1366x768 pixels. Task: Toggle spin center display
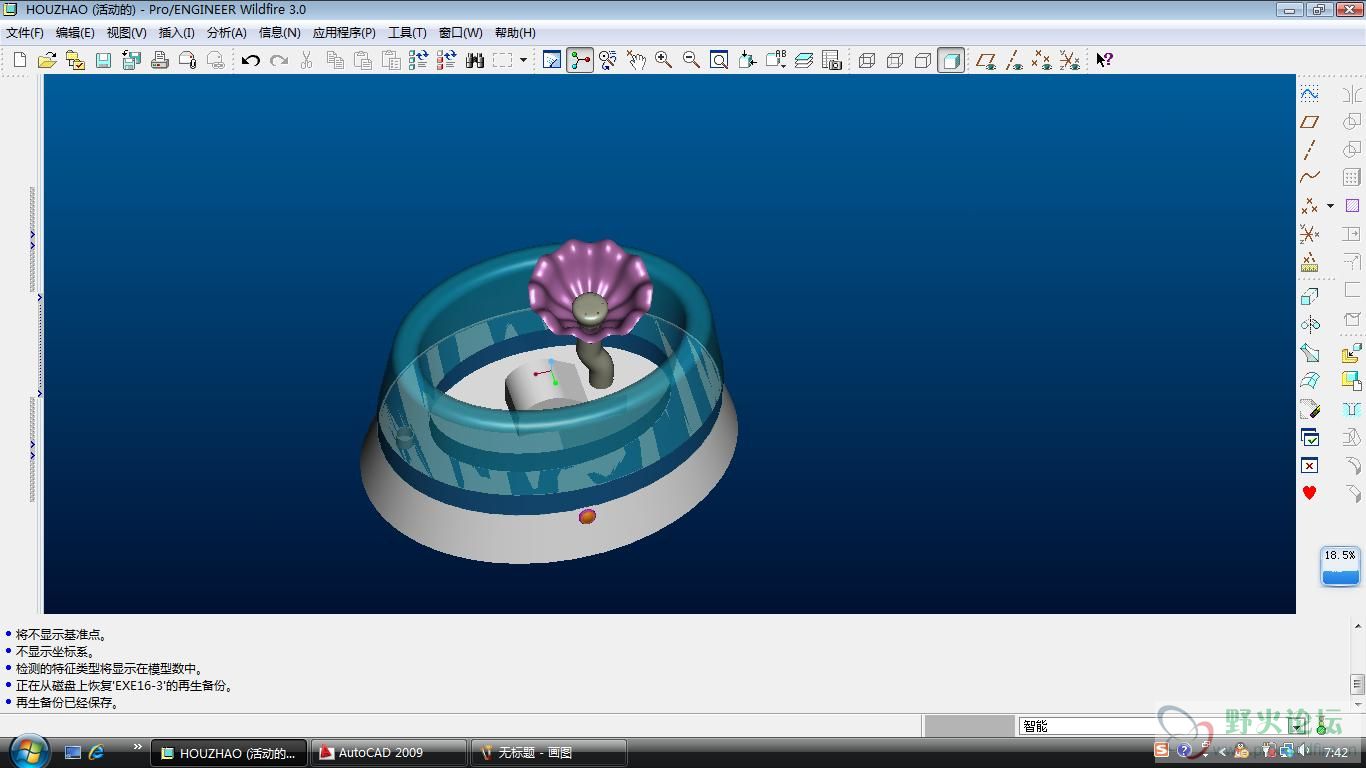580,60
